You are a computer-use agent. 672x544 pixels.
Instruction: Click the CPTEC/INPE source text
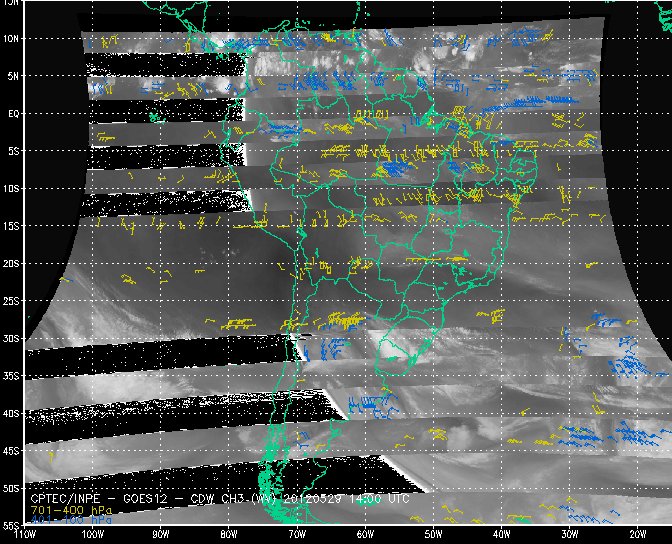click(65, 499)
